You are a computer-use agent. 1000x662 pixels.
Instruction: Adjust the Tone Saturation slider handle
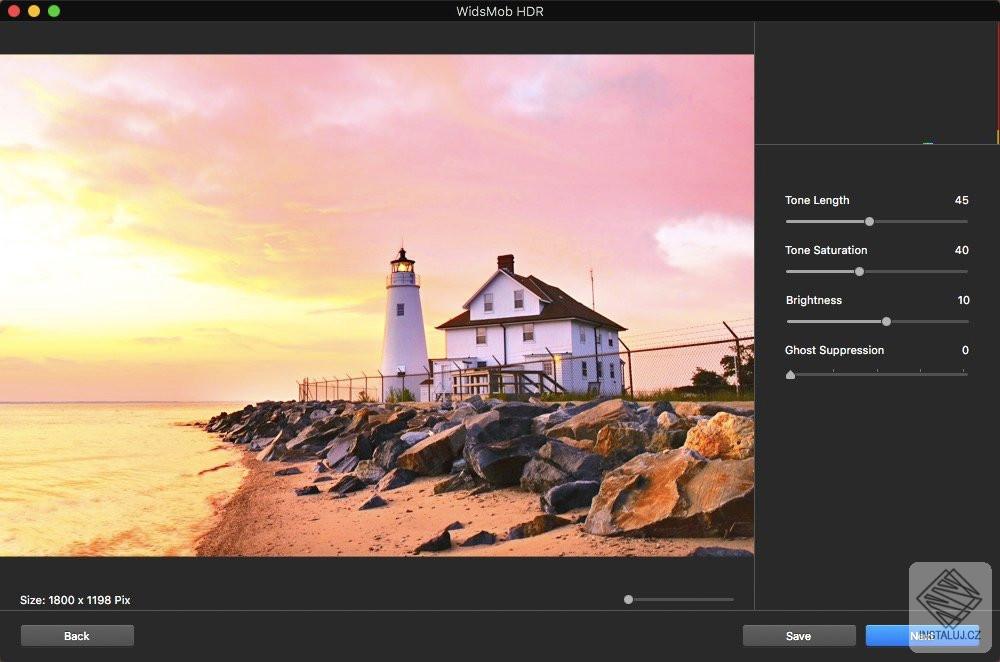[x=858, y=271]
